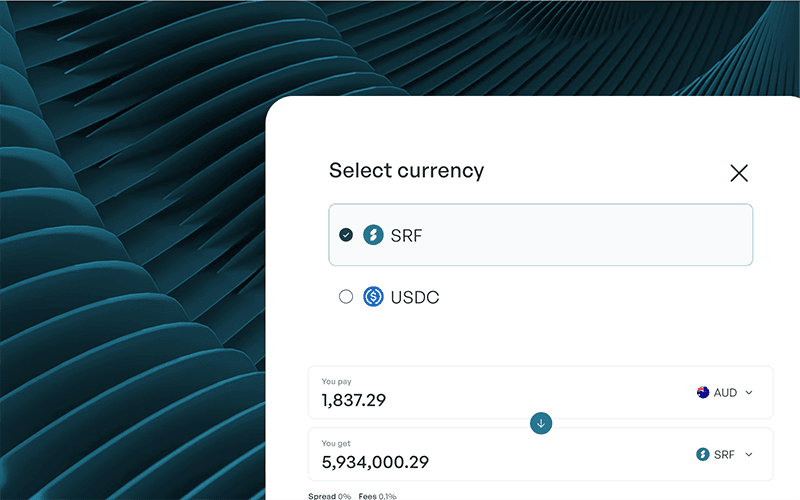Click the SRF logo in You get row
The width and height of the screenshot is (800, 500).
click(703, 454)
